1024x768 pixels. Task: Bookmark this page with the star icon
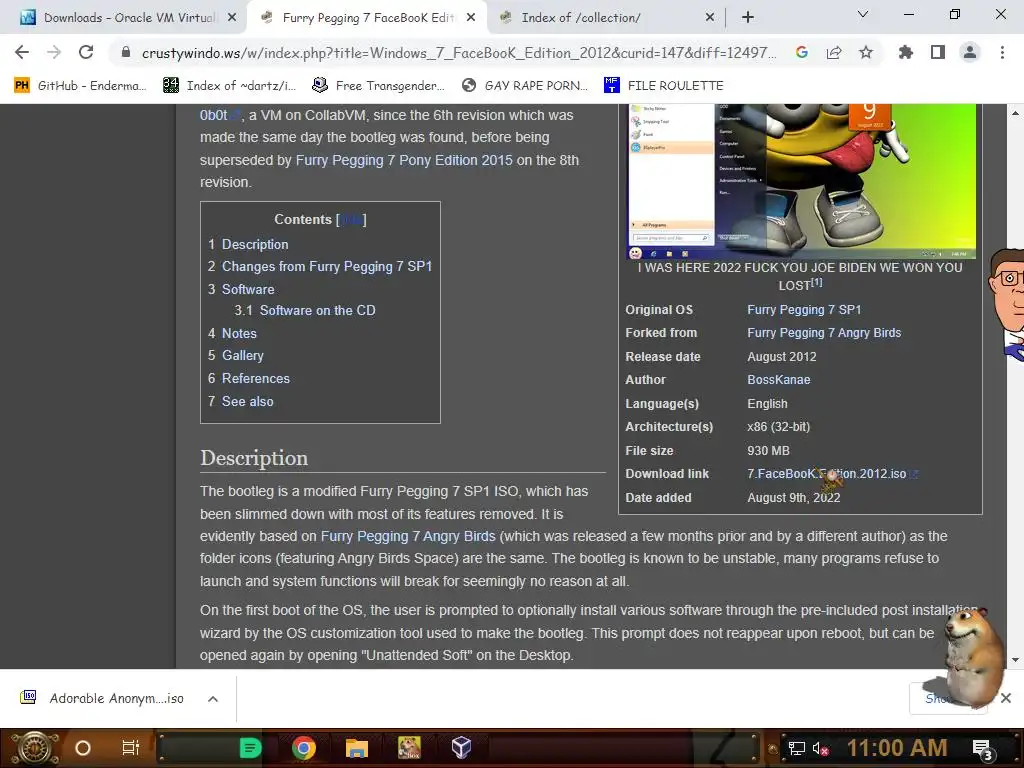tap(866, 52)
